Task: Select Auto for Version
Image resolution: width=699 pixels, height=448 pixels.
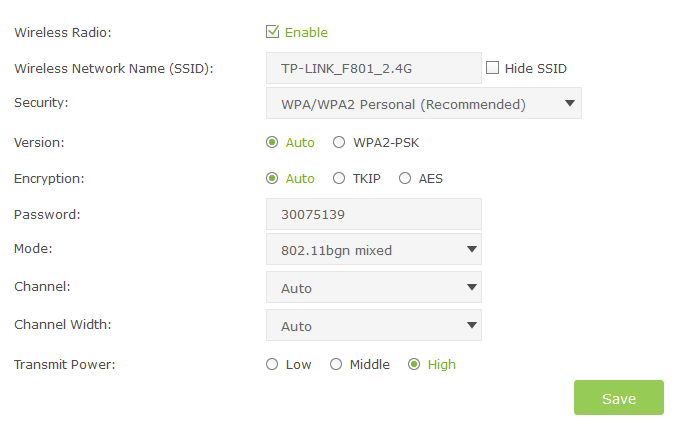Action: tap(272, 142)
